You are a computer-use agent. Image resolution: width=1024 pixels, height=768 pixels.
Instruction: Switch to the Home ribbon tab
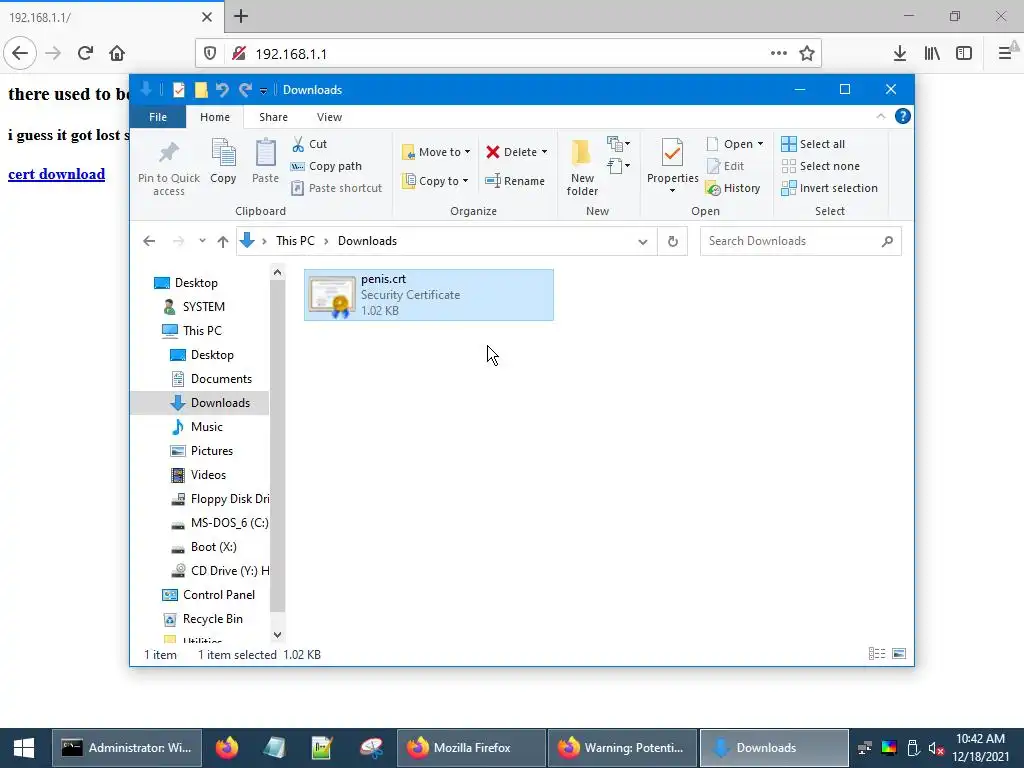coord(215,117)
